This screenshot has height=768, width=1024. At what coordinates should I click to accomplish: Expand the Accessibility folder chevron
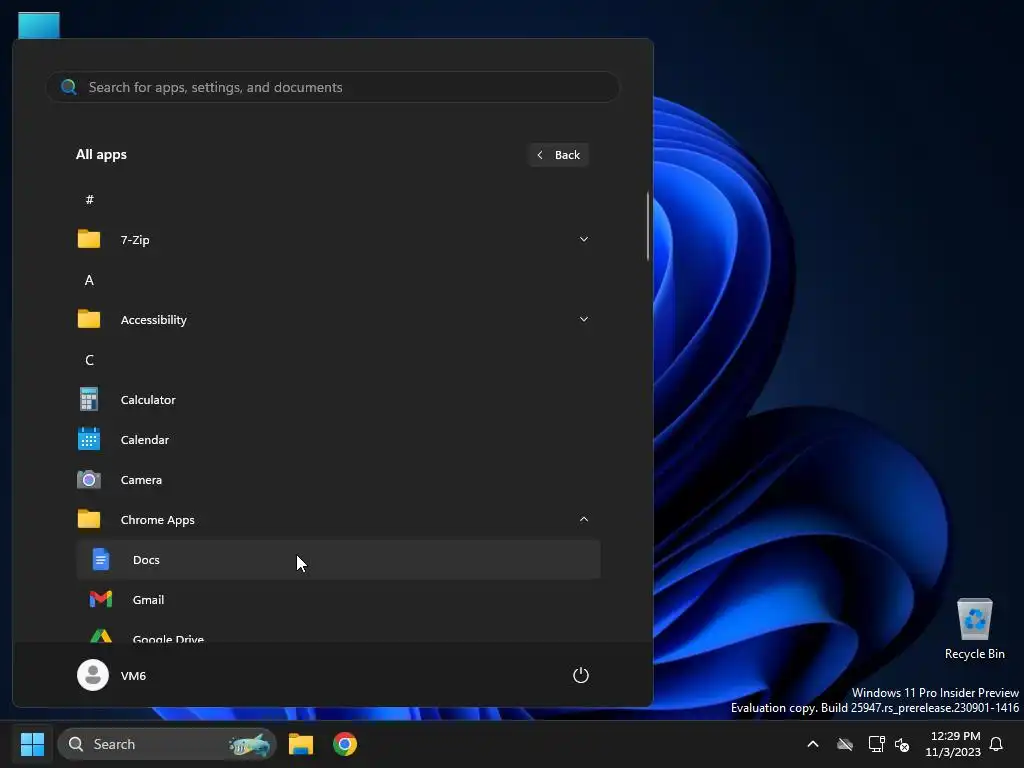[x=584, y=319]
